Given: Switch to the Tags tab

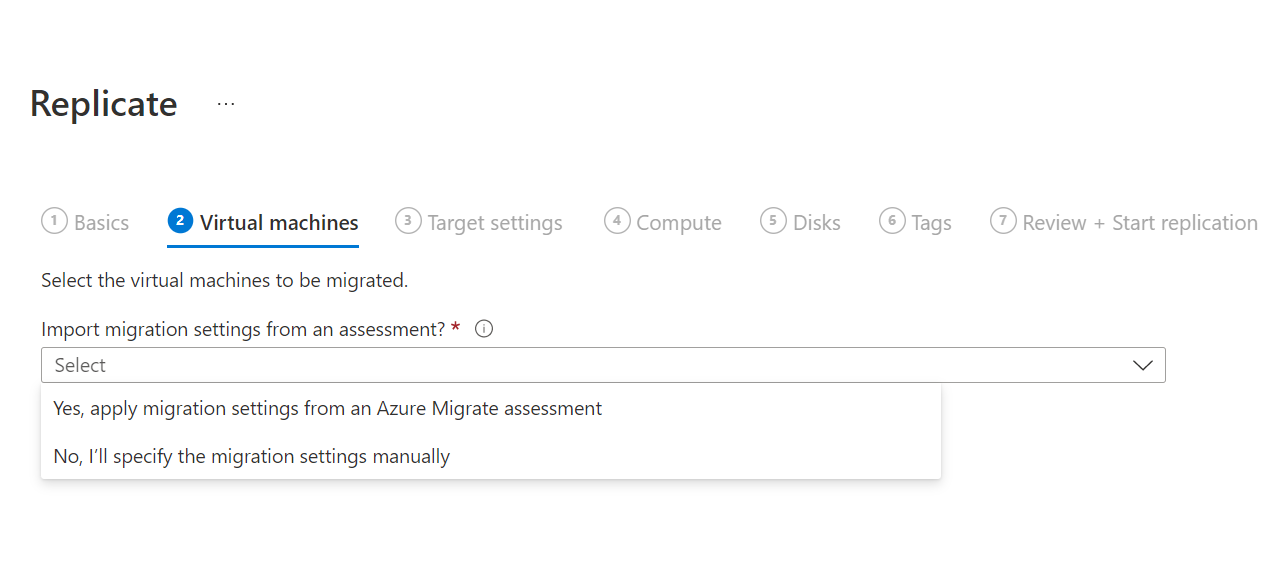Looking at the screenshot, I should [x=931, y=221].
